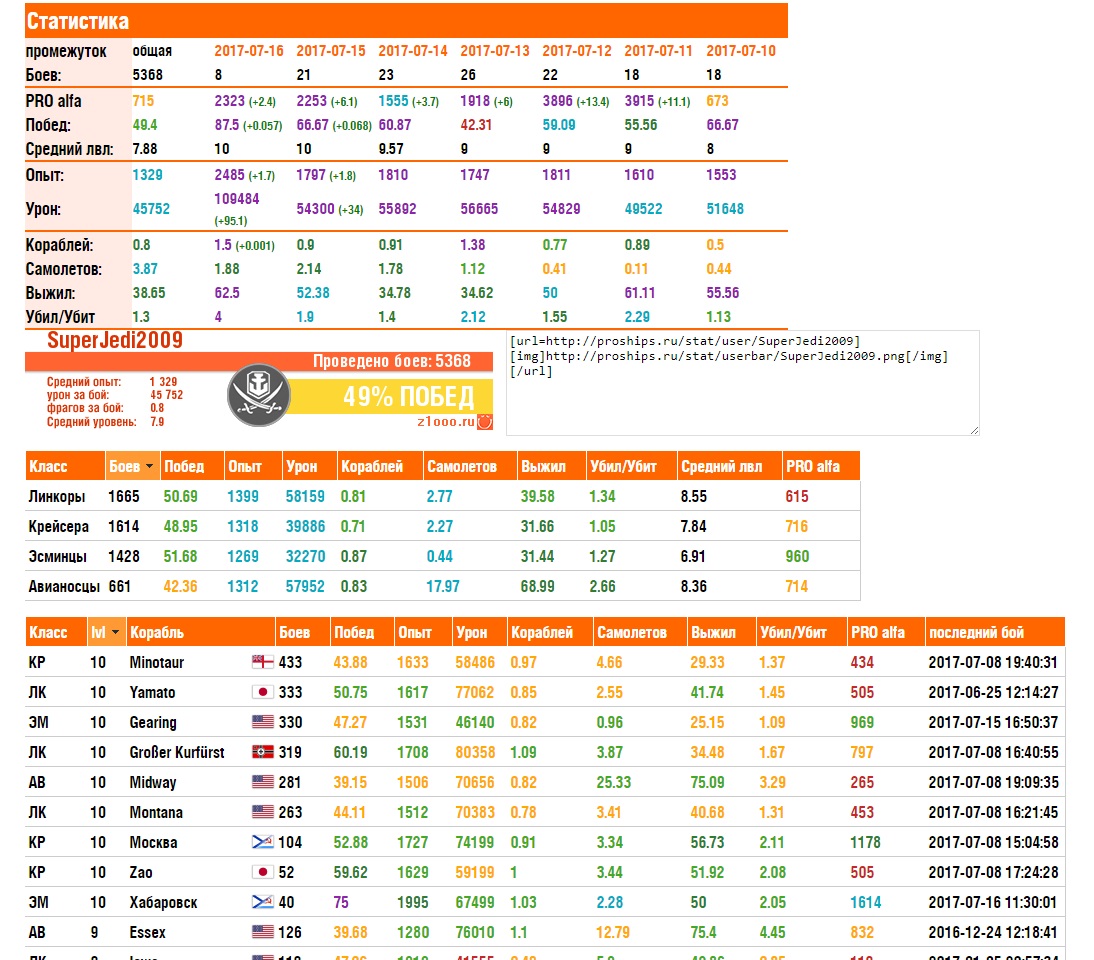Click inside the BBCode userbar text box
Viewport: 1094px width, 960px height.
(743, 383)
